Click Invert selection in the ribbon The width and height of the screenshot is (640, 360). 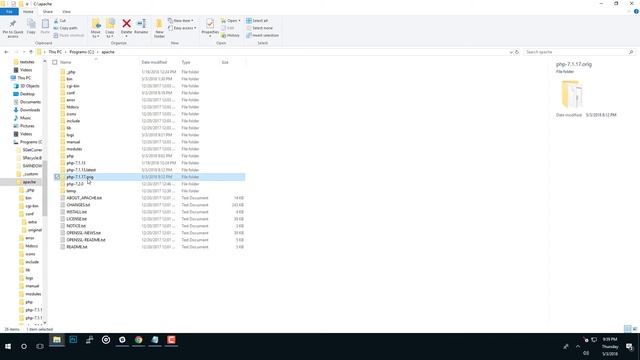click(262, 35)
